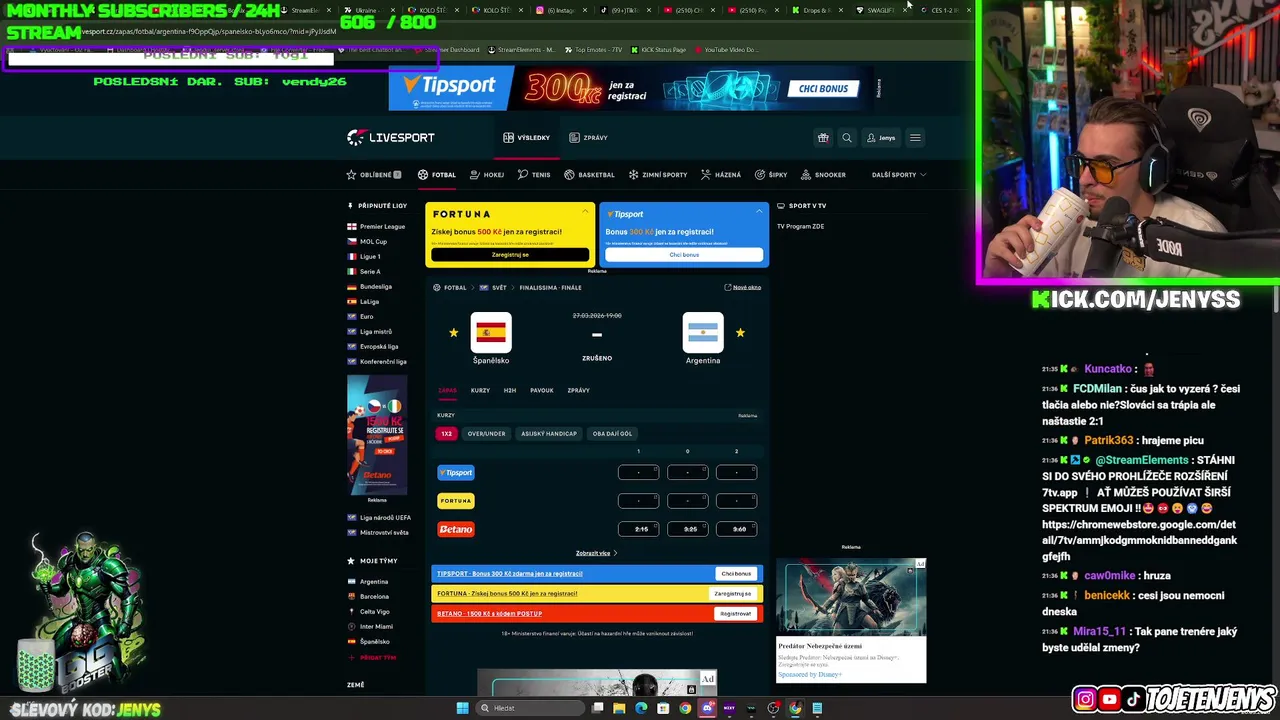Click PŘIDAT TÝM plus link
1280x720 pixels.
[372, 658]
